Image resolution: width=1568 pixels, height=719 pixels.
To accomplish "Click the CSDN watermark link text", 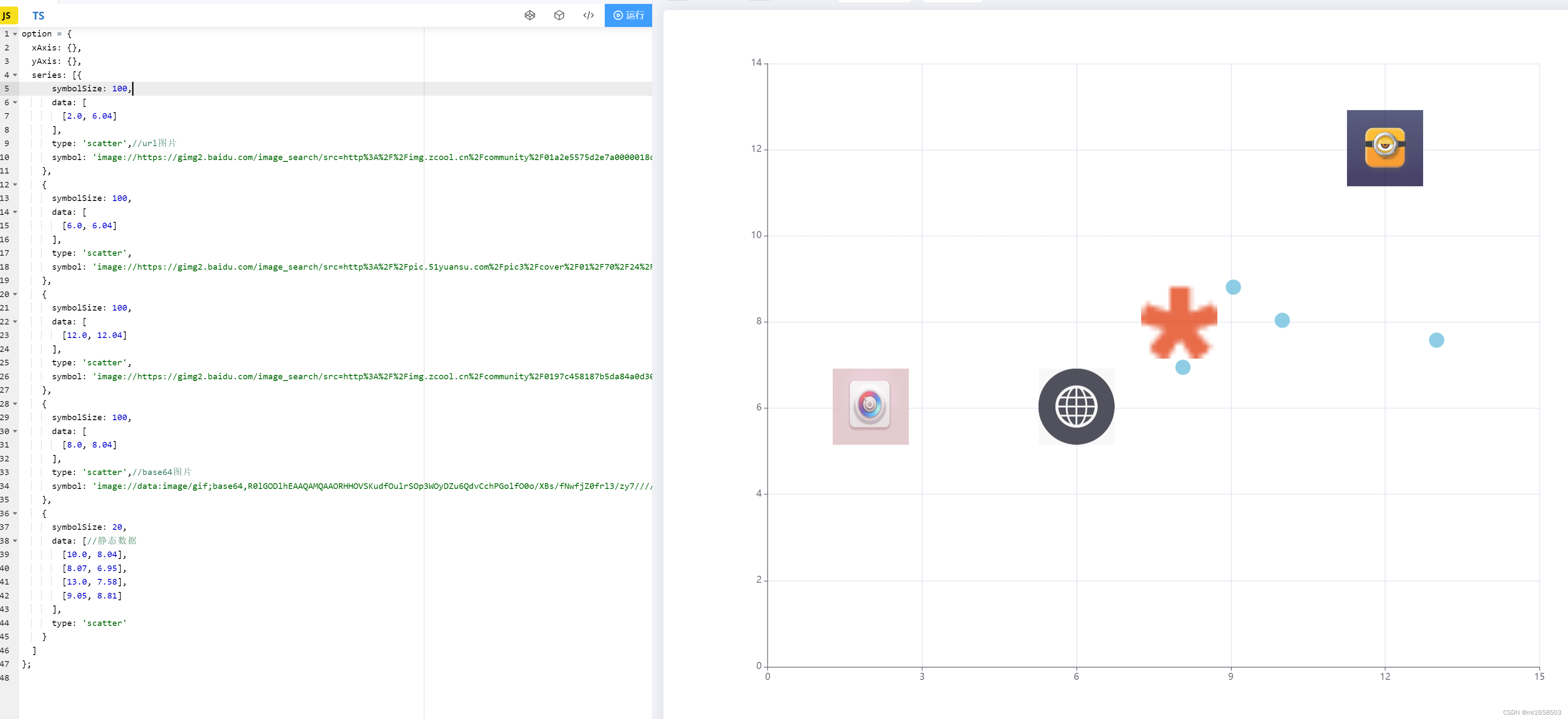I will pos(1531,712).
